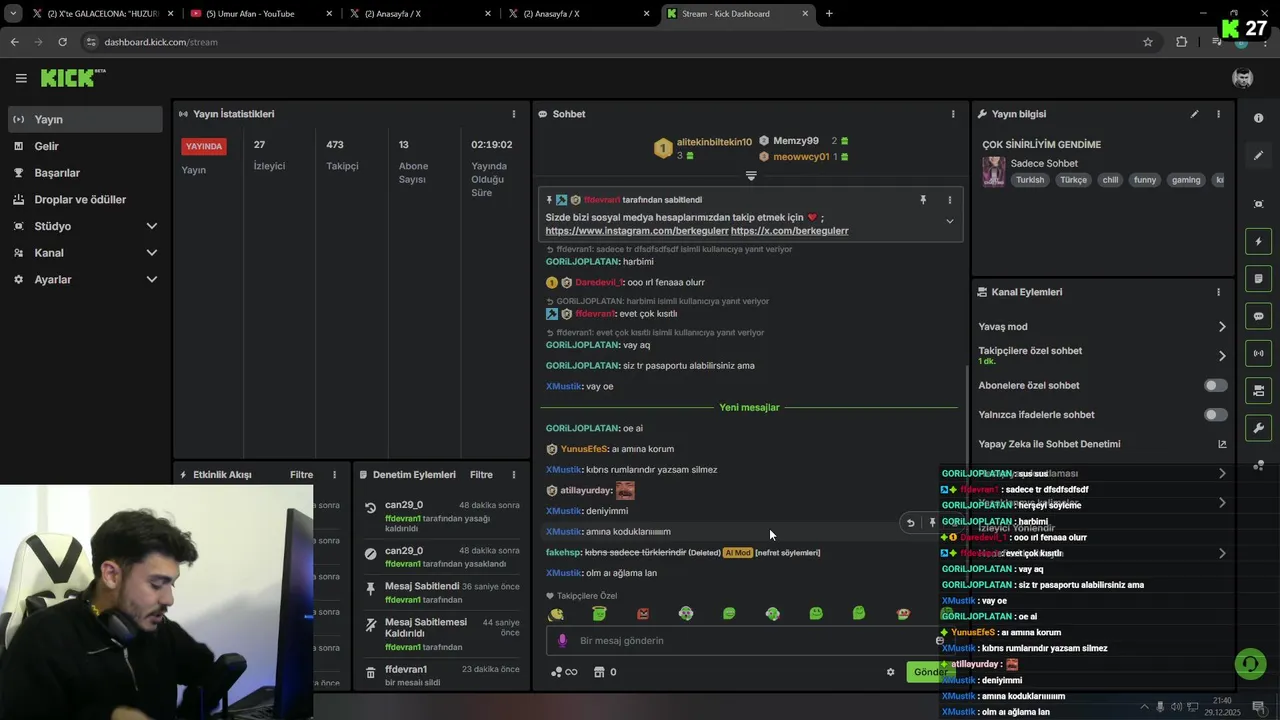
Task: Unpin the pinned chat message
Action: tap(923, 200)
